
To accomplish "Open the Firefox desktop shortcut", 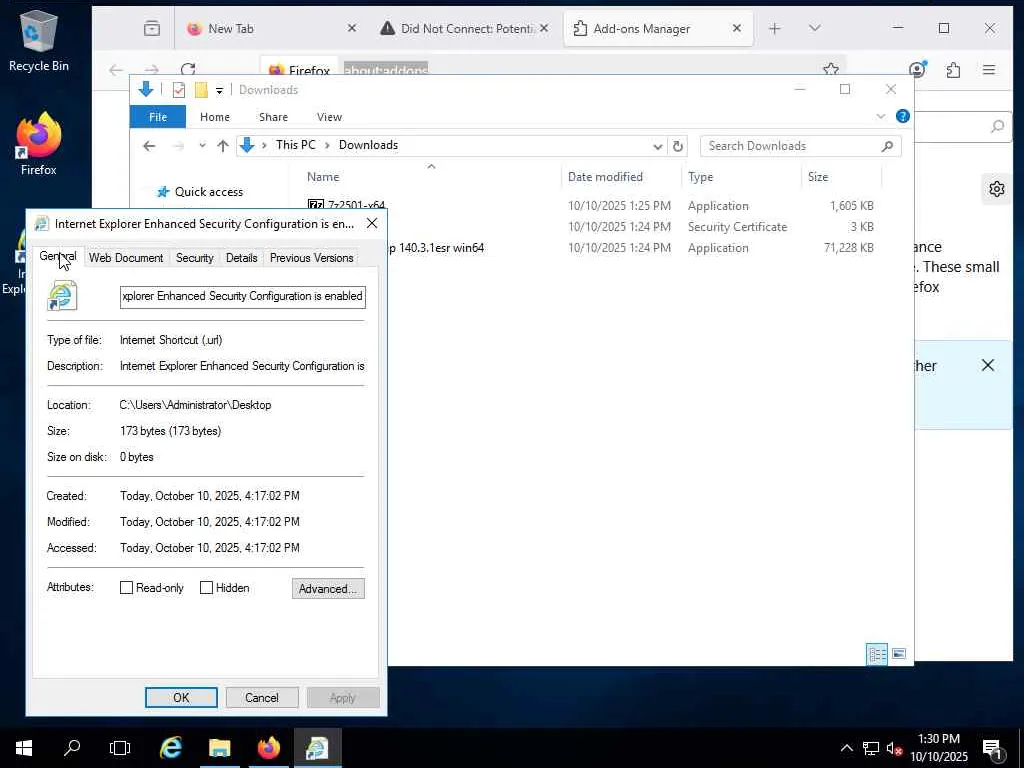I will pyautogui.click(x=39, y=144).
